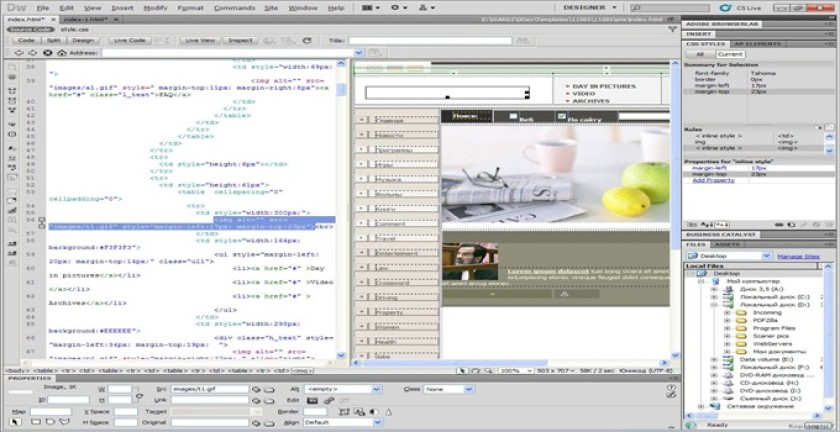Click Show Category View icon in CSS panel
The height and width of the screenshot is (432, 840).
tap(692, 225)
